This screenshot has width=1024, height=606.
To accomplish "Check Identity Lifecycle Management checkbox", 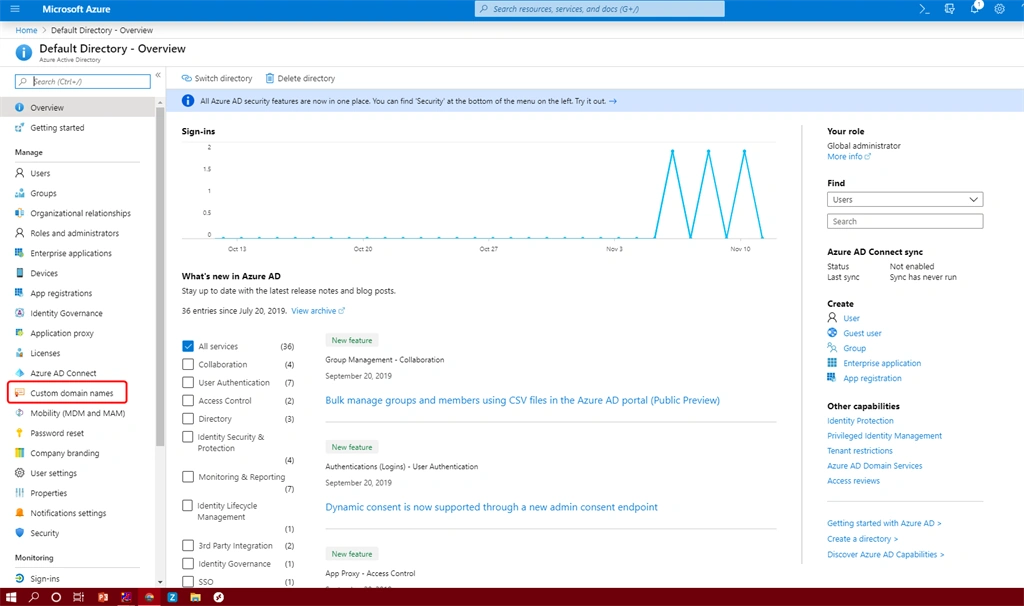I will [188, 505].
